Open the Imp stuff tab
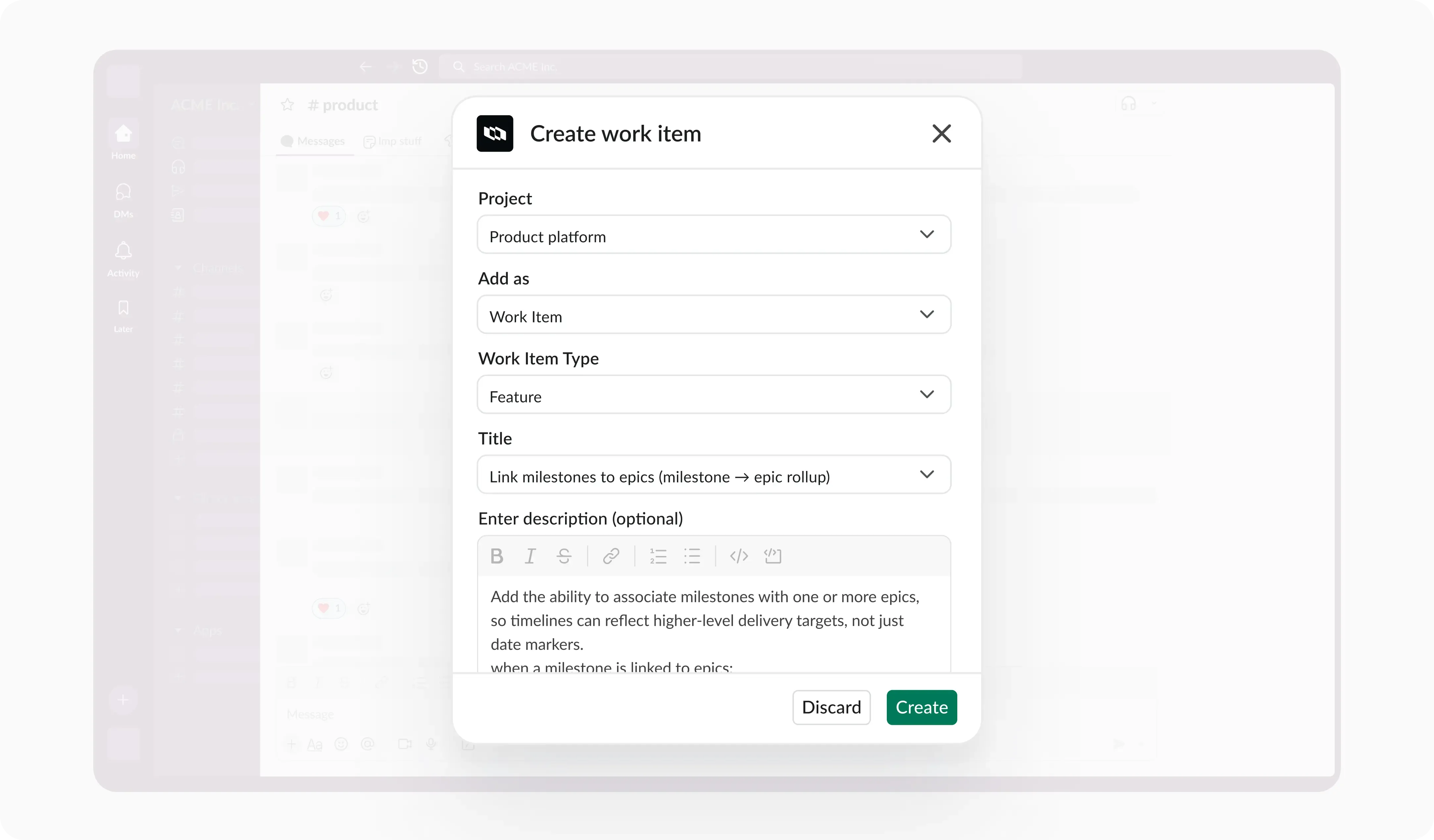This screenshot has height=840, width=1434. tap(393, 141)
